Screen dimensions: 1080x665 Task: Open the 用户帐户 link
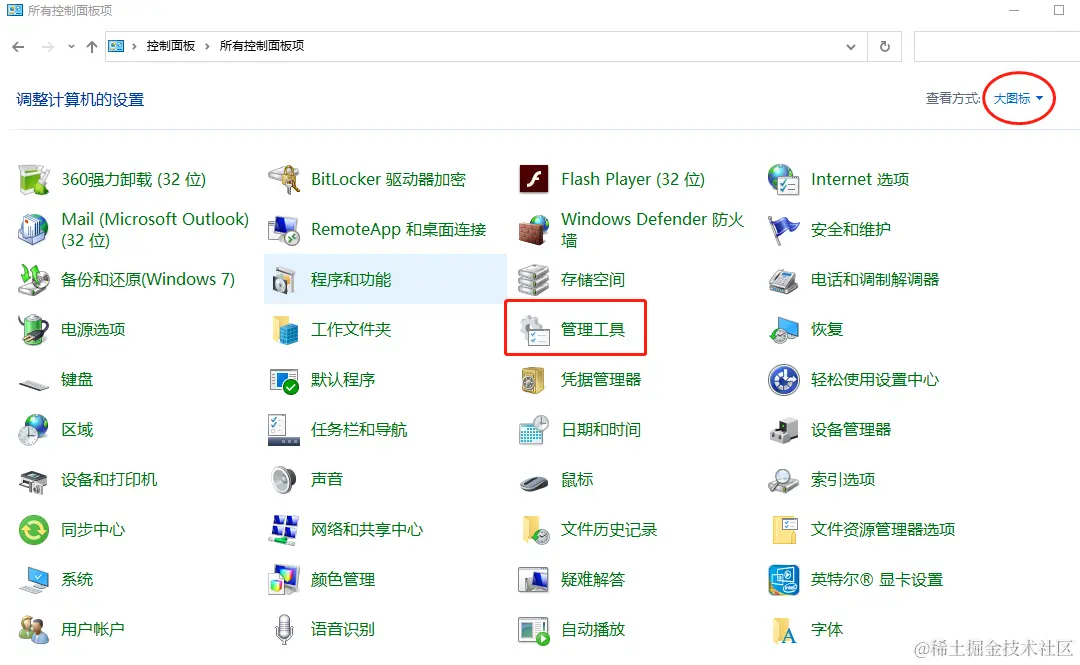(92, 630)
